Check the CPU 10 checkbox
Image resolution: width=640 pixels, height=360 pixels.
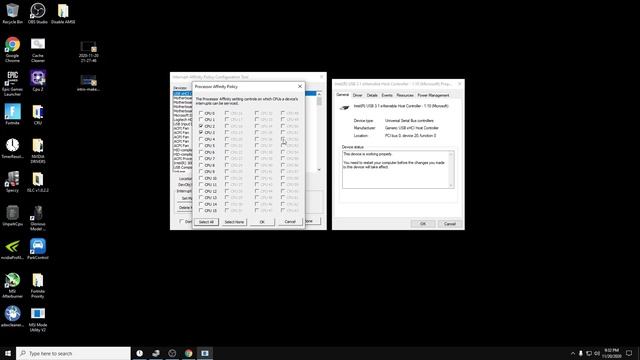point(201,178)
